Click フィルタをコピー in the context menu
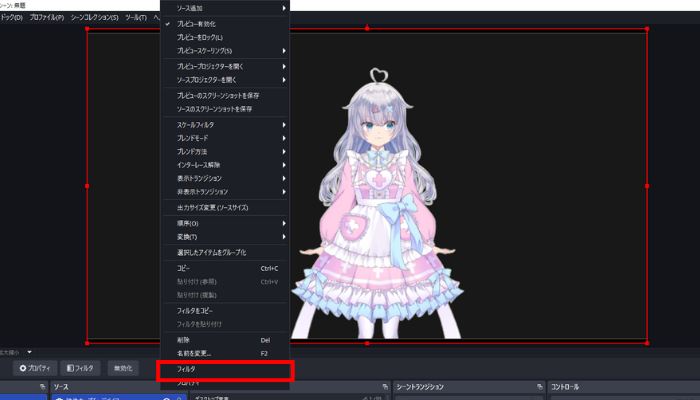 point(225,311)
